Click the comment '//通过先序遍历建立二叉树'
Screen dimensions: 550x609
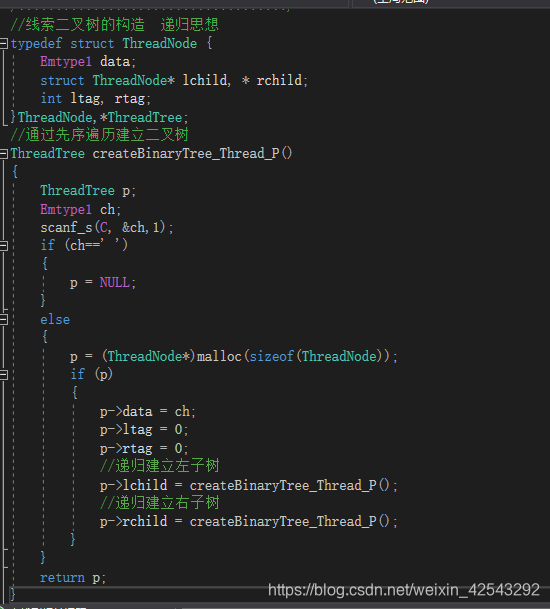pyautogui.click(x=99, y=135)
